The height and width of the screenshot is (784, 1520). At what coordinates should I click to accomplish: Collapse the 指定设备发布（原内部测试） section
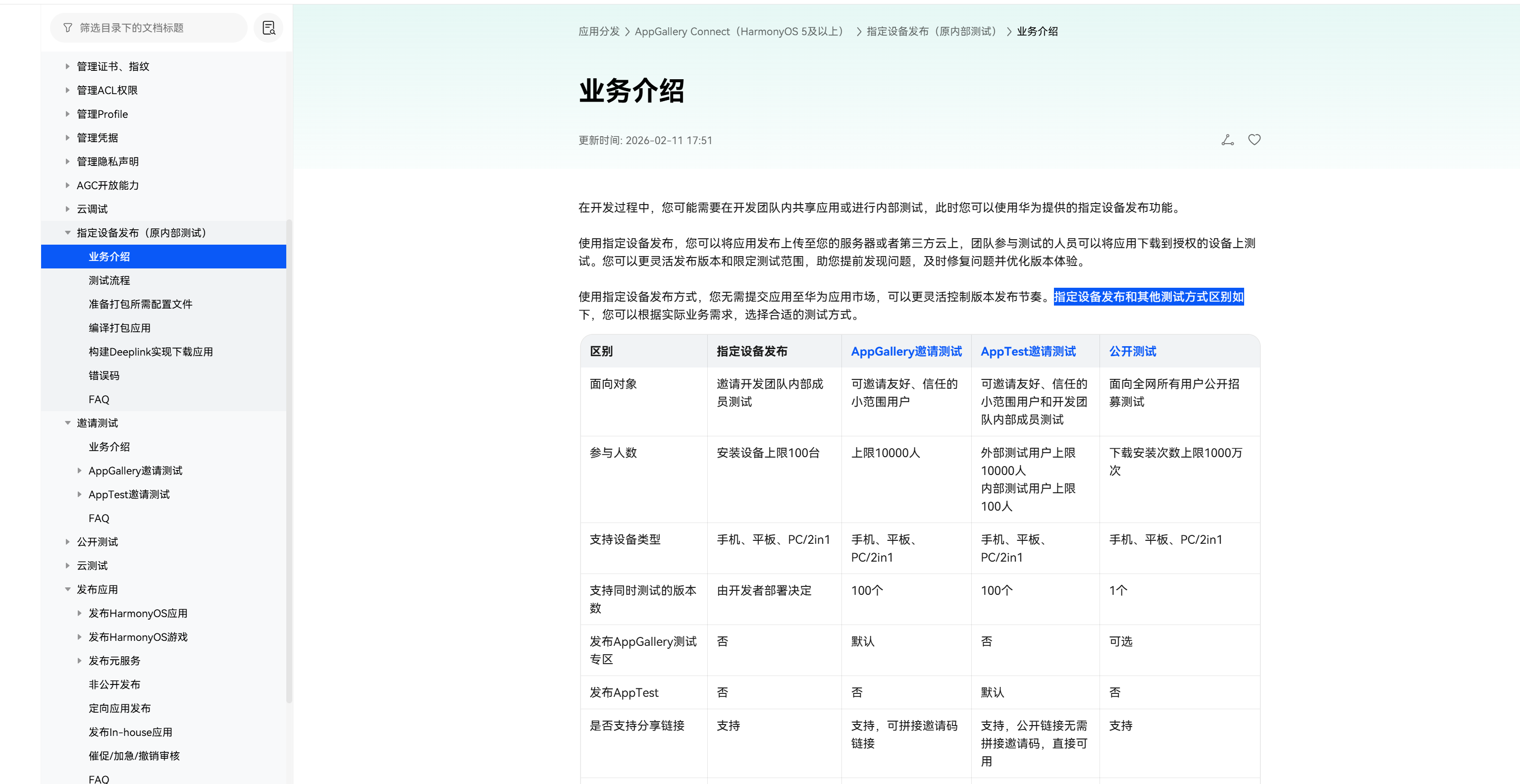pyautogui.click(x=67, y=233)
